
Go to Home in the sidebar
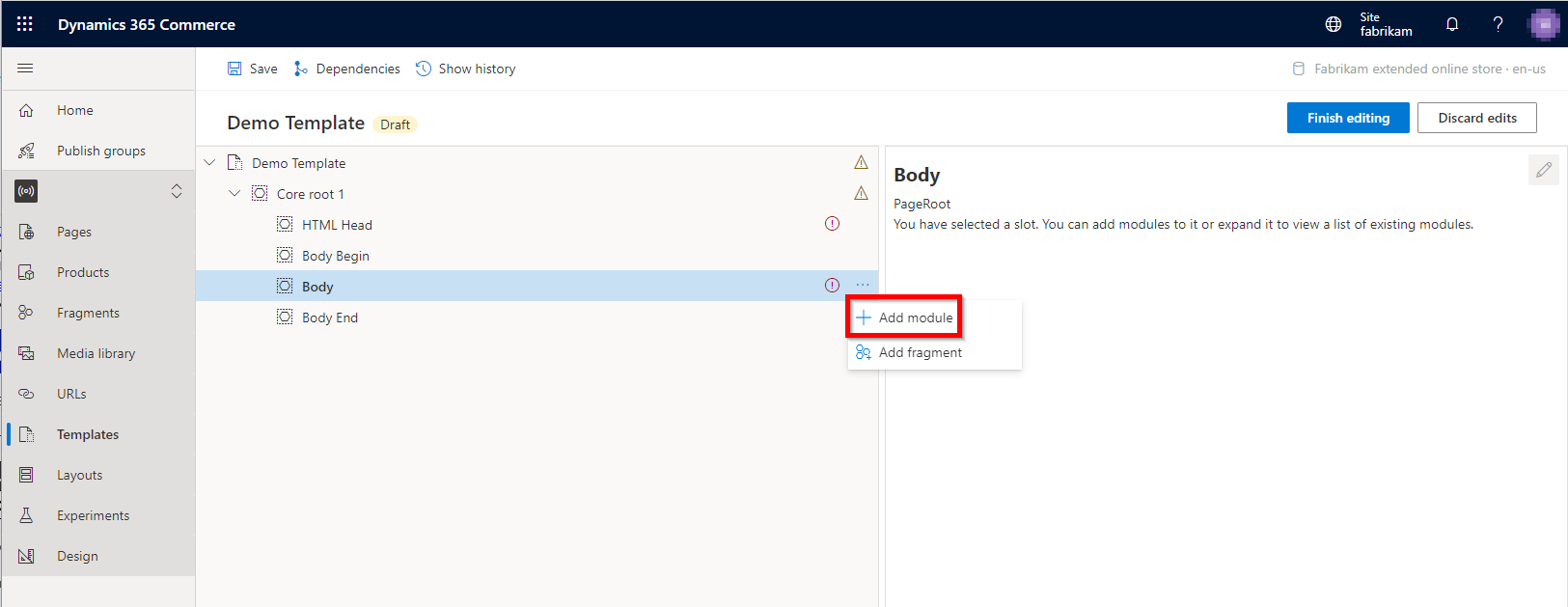(98, 110)
